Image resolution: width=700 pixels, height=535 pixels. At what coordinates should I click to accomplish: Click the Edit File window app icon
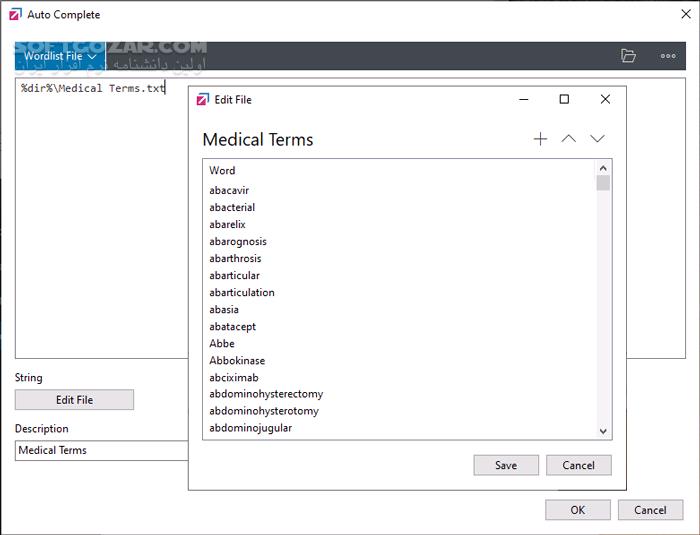203,99
